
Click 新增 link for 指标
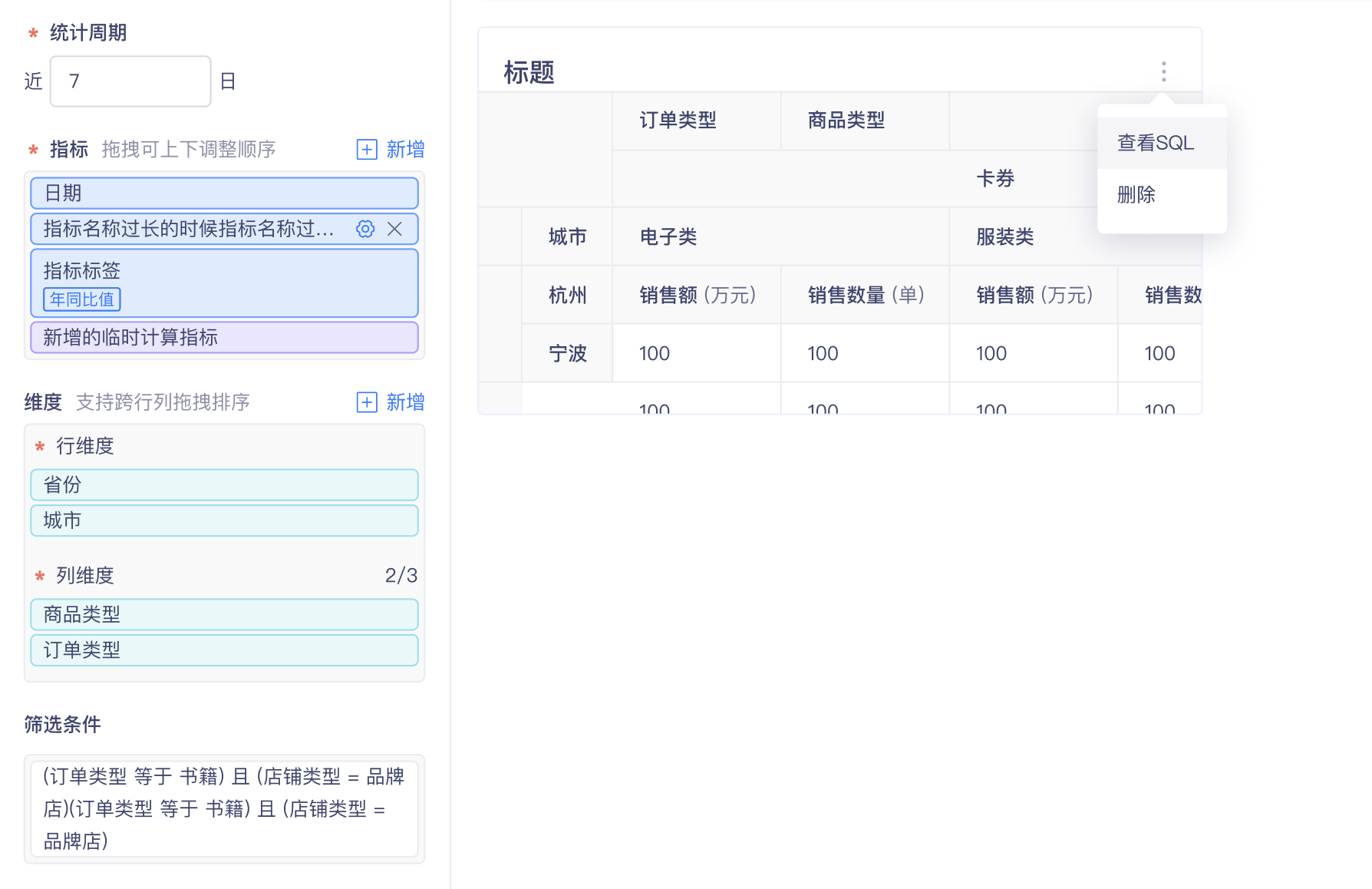pyautogui.click(x=405, y=149)
